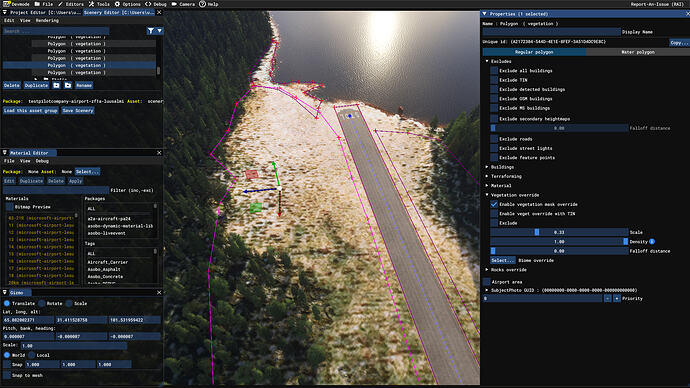Select the Local radio button
This screenshot has width=690, height=388.
pos(31,355)
